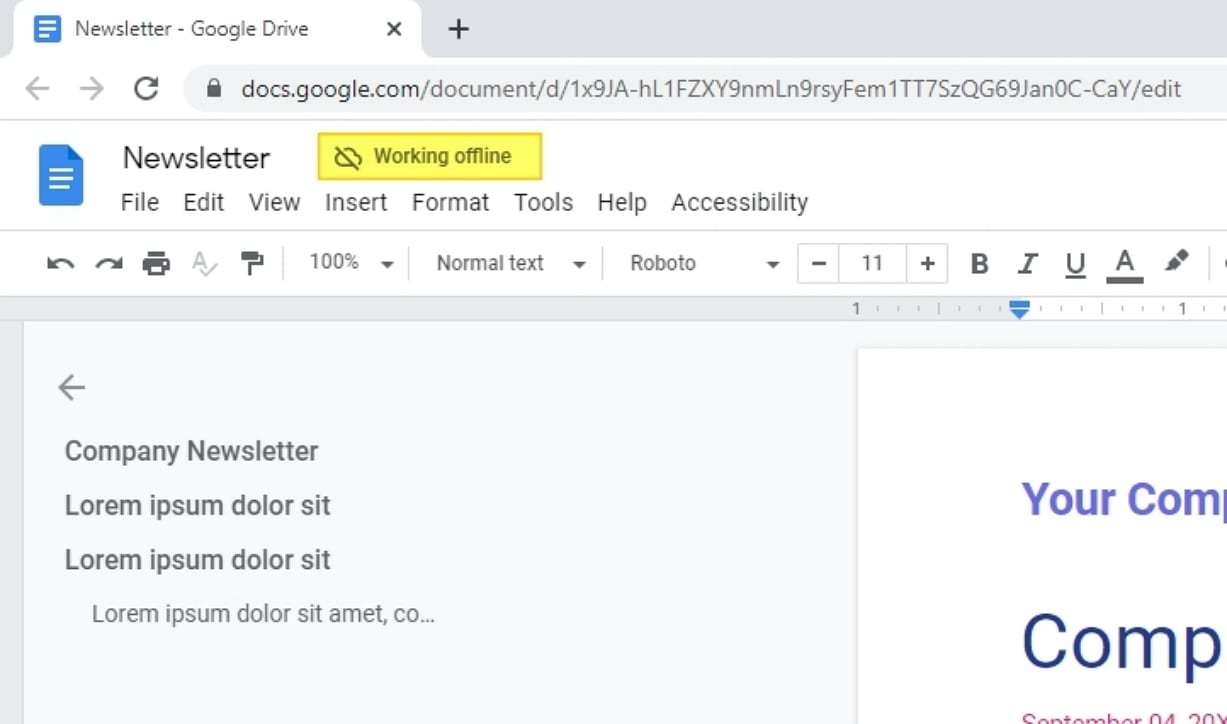The image size is (1227, 724).
Task: Toggle bold formatting
Action: 978,263
